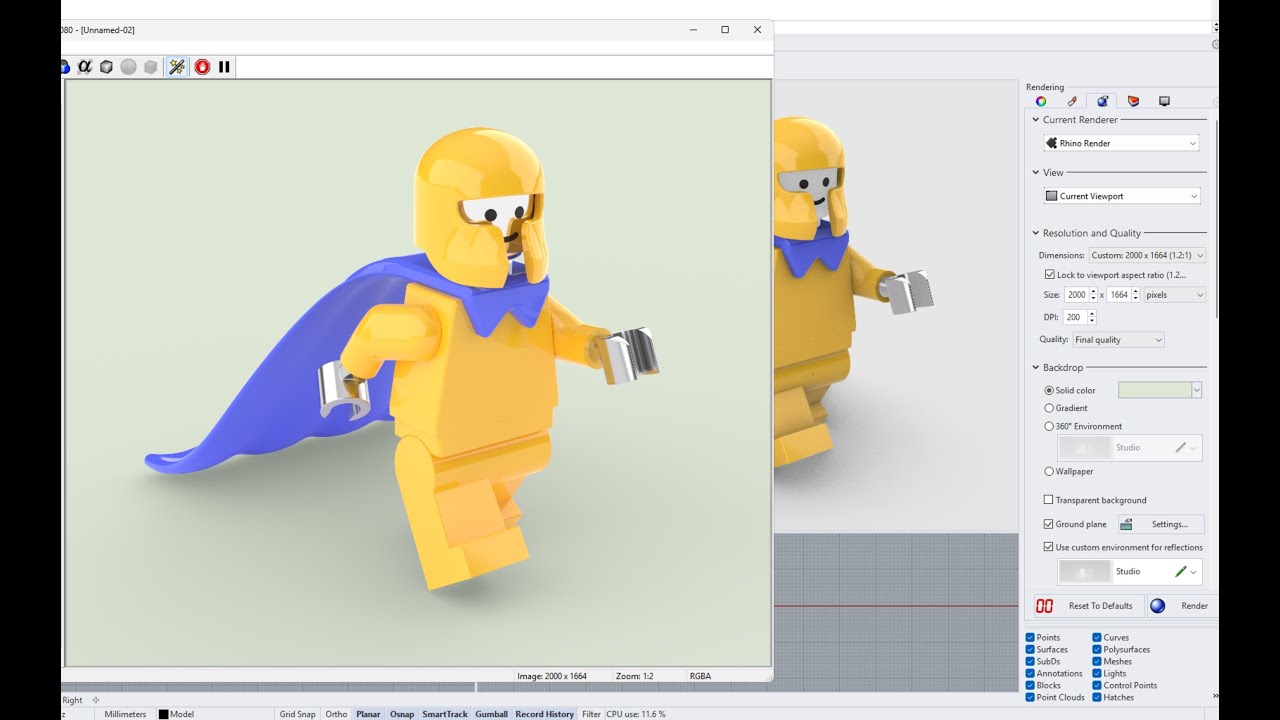1280x720 pixels.
Task: Click Reset To Defaults button
Action: pyautogui.click(x=1088, y=606)
